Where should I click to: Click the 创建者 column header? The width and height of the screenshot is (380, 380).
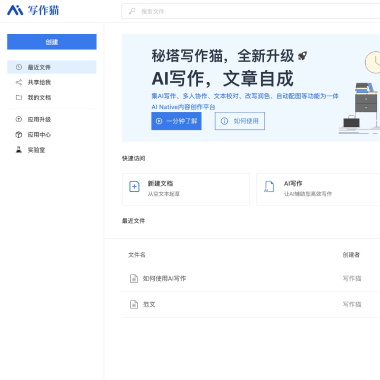pos(351,255)
